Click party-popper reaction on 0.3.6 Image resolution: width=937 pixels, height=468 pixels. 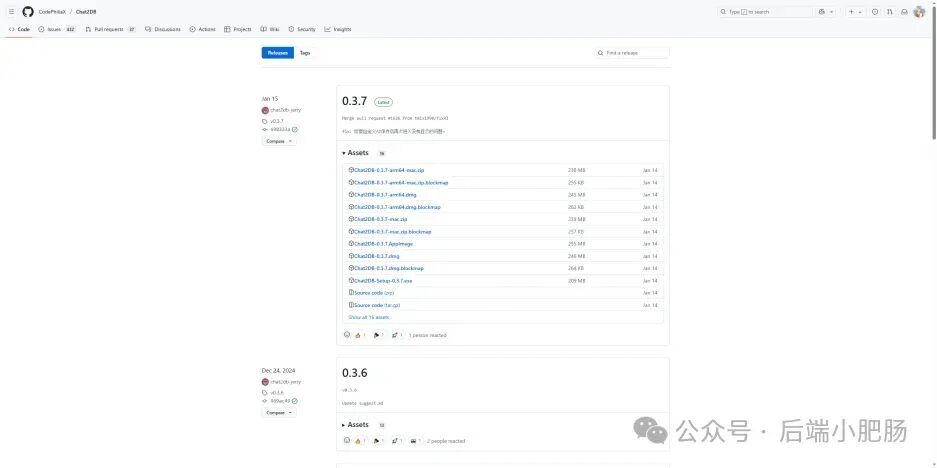379,441
